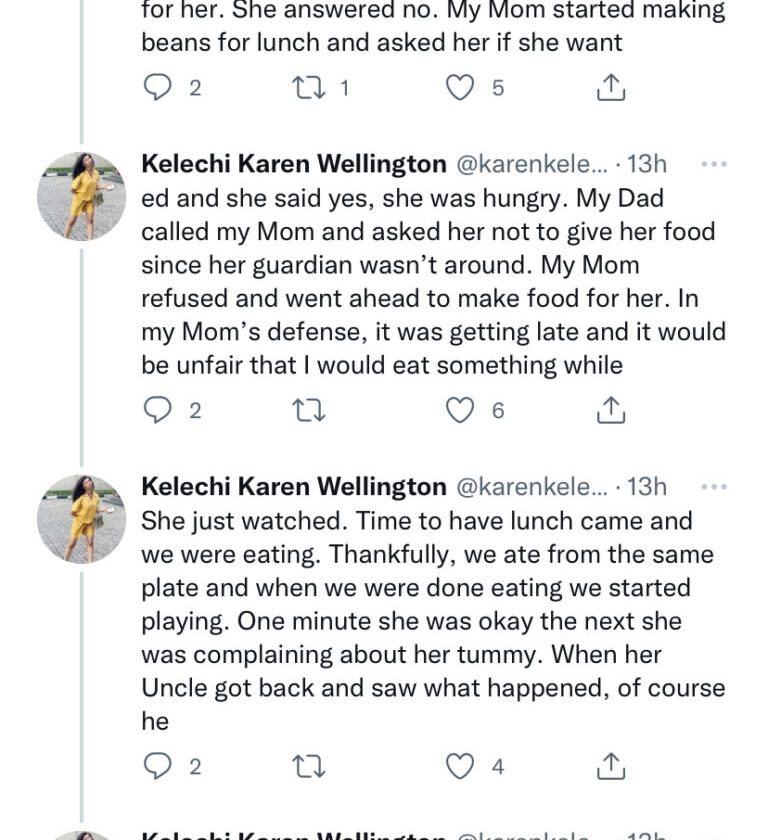The image size is (768, 840).
Task: Share the 'She just watched' tweet
Action: point(610,767)
